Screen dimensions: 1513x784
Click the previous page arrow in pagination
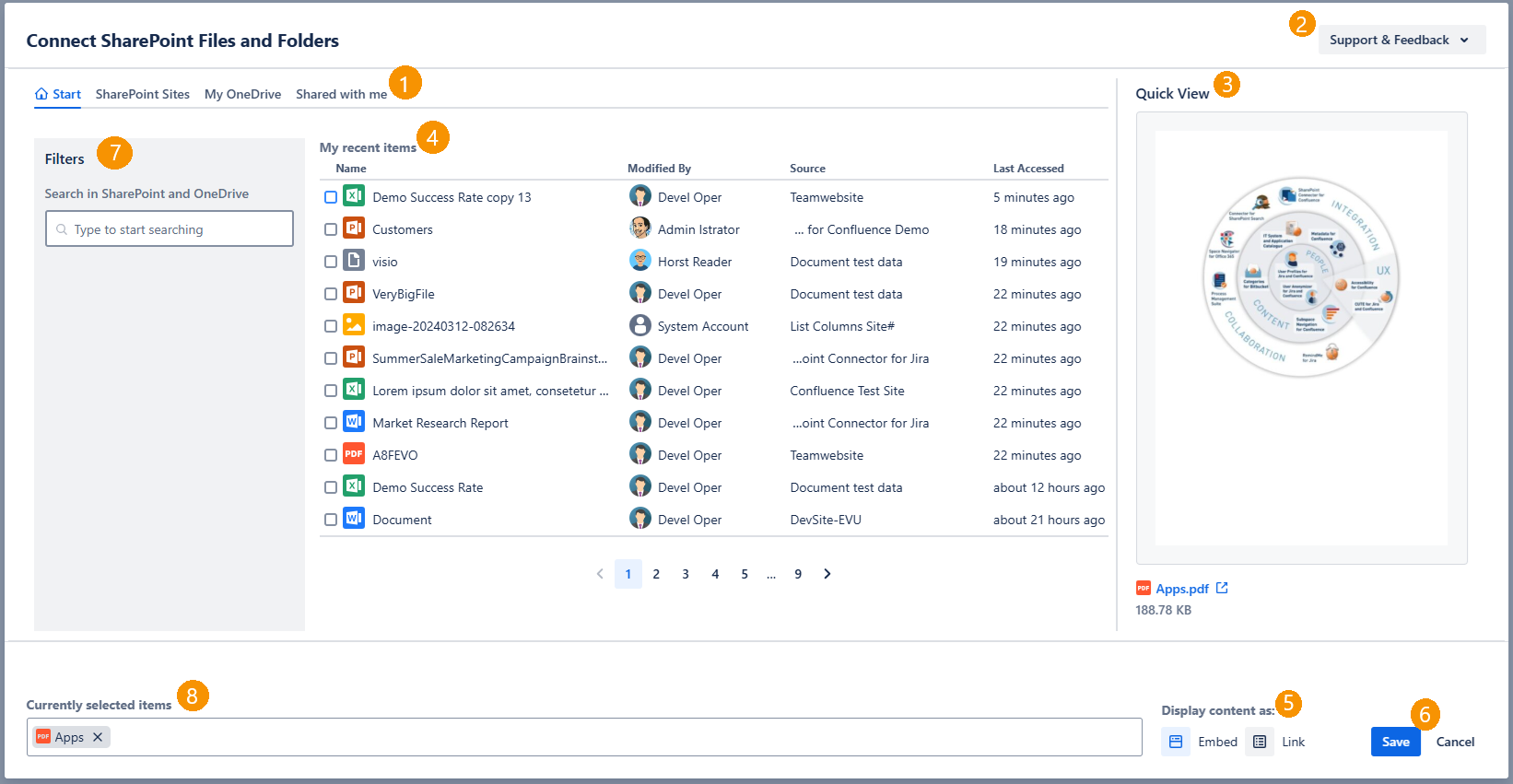coord(600,574)
